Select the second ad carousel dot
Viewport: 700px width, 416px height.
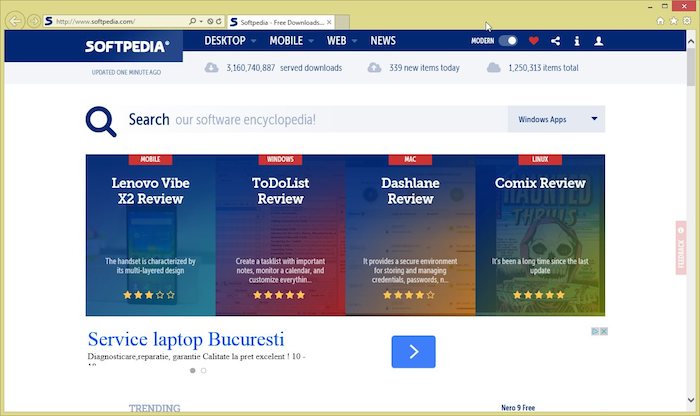tap(203, 370)
